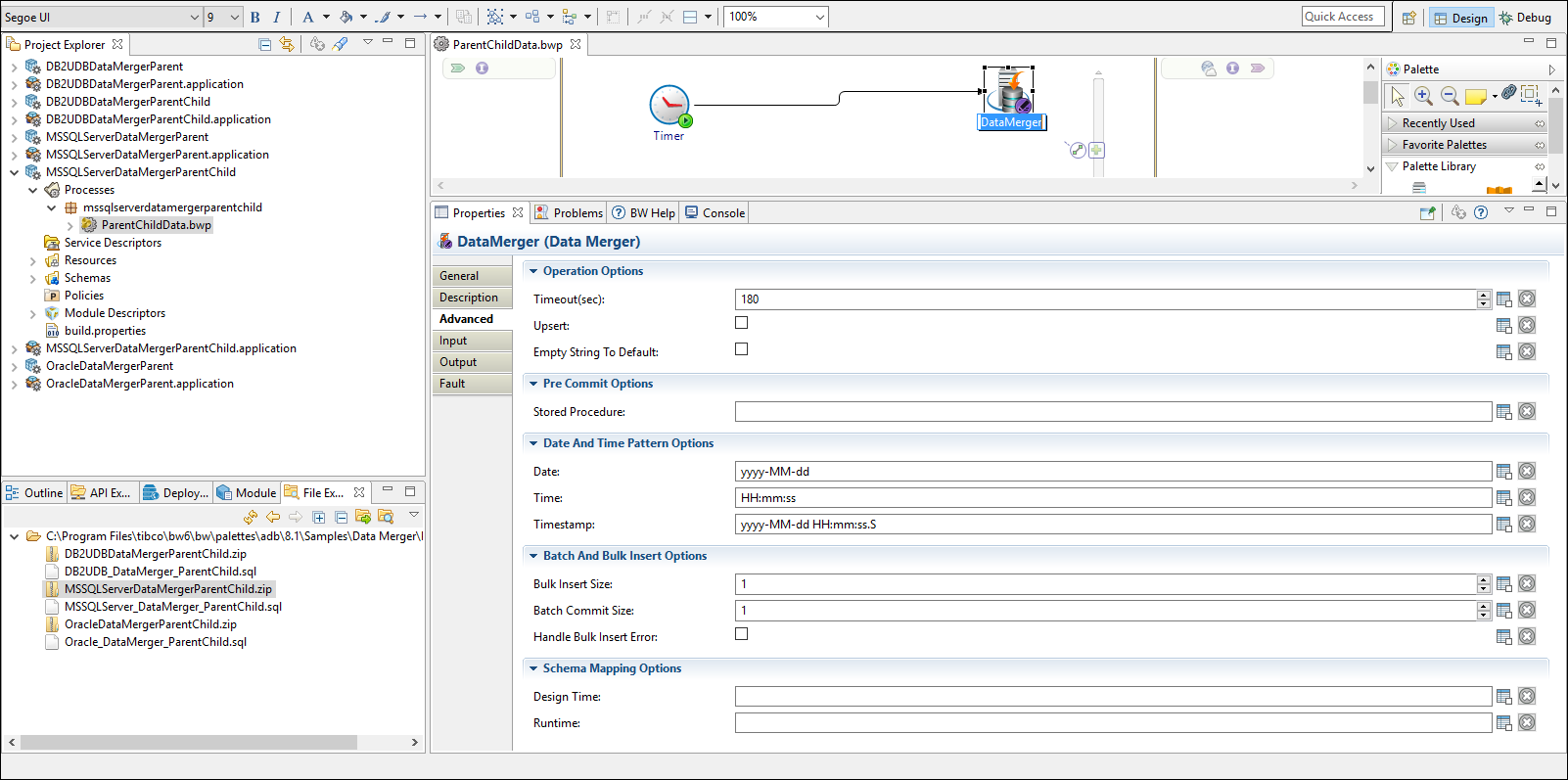Open module property picker for Timeout

point(1504,299)
